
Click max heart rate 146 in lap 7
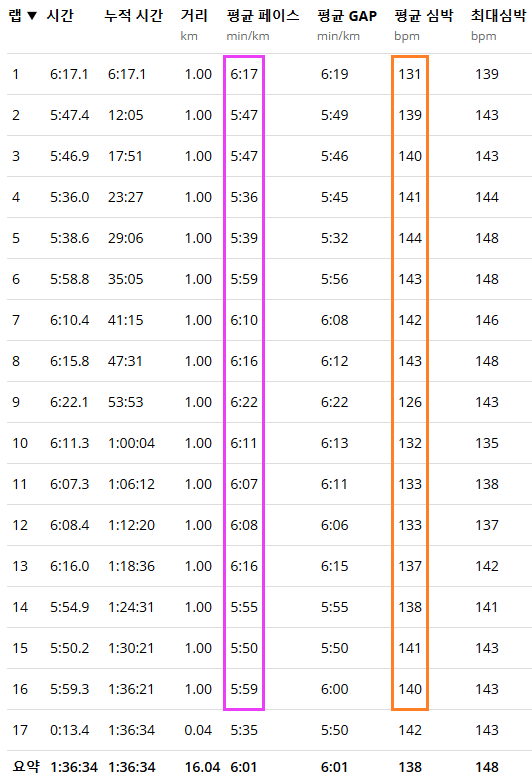tap(487, 320)
